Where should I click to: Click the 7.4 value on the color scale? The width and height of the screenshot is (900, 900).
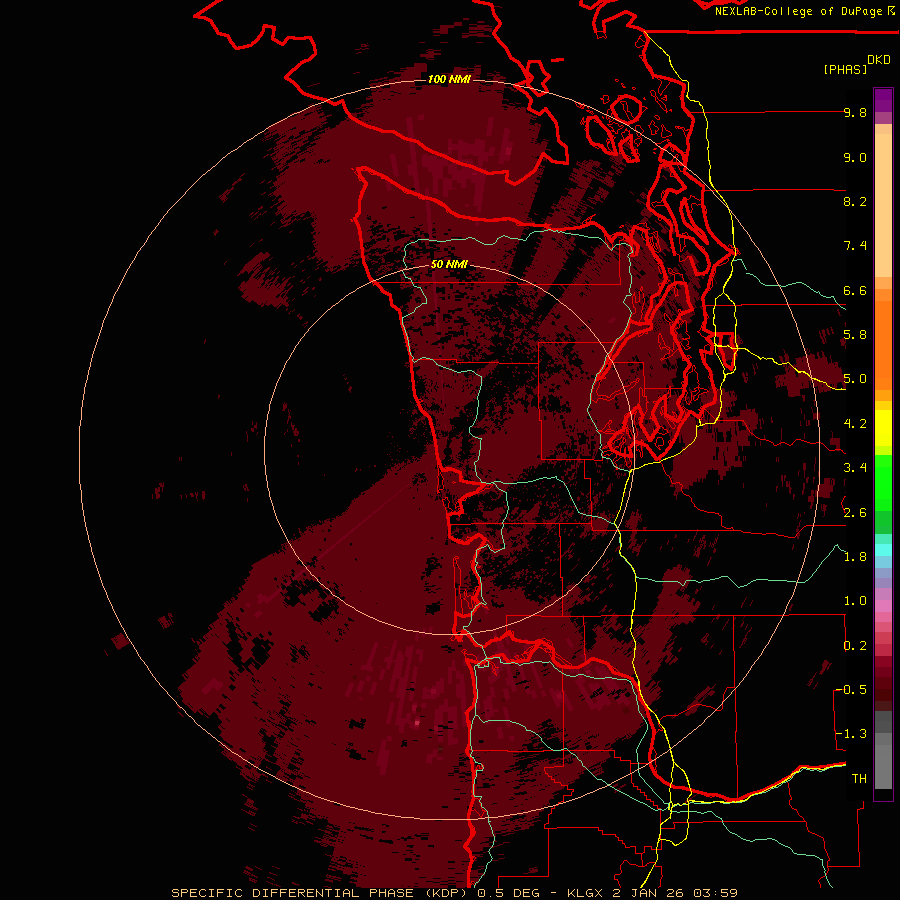[x=855, y=246]
